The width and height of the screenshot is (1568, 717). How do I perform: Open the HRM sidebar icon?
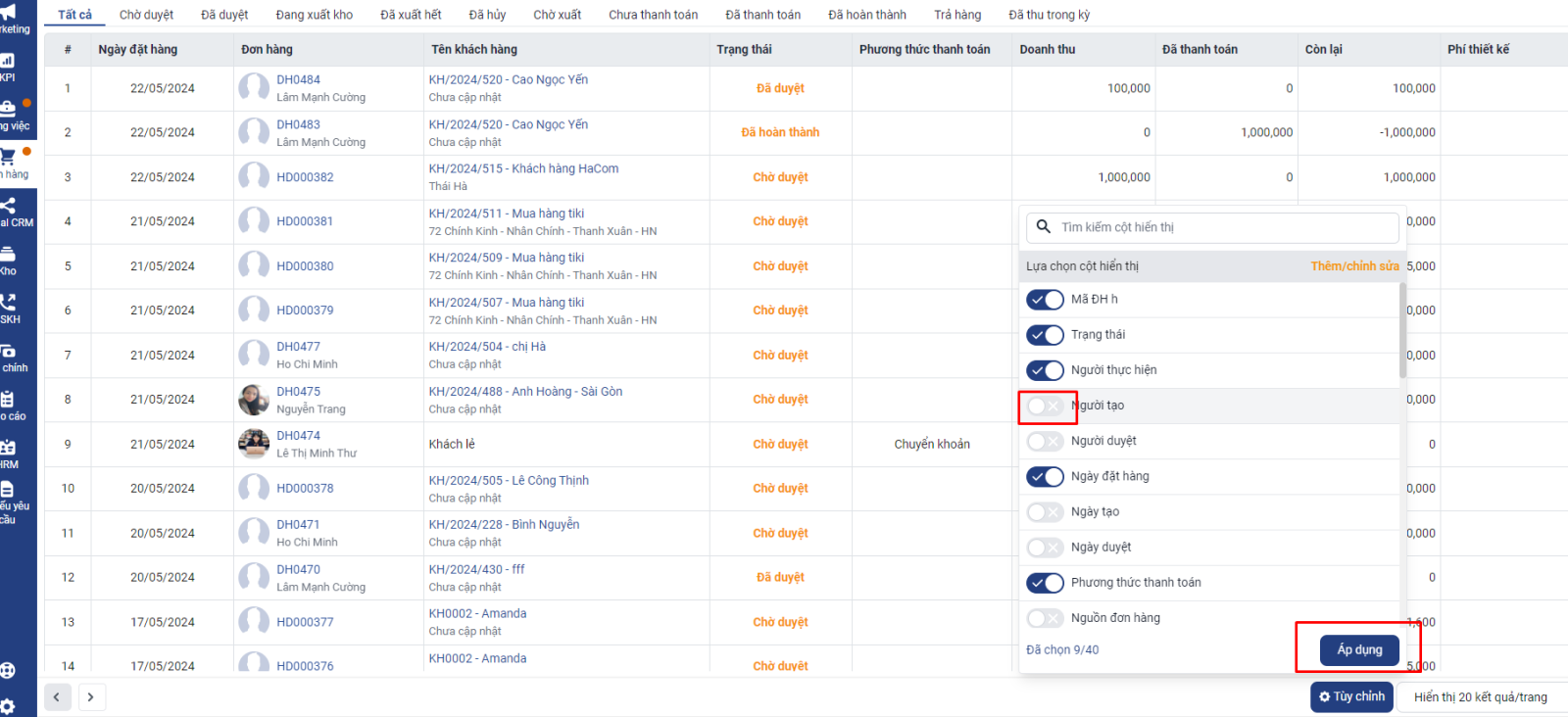(8, 448)
